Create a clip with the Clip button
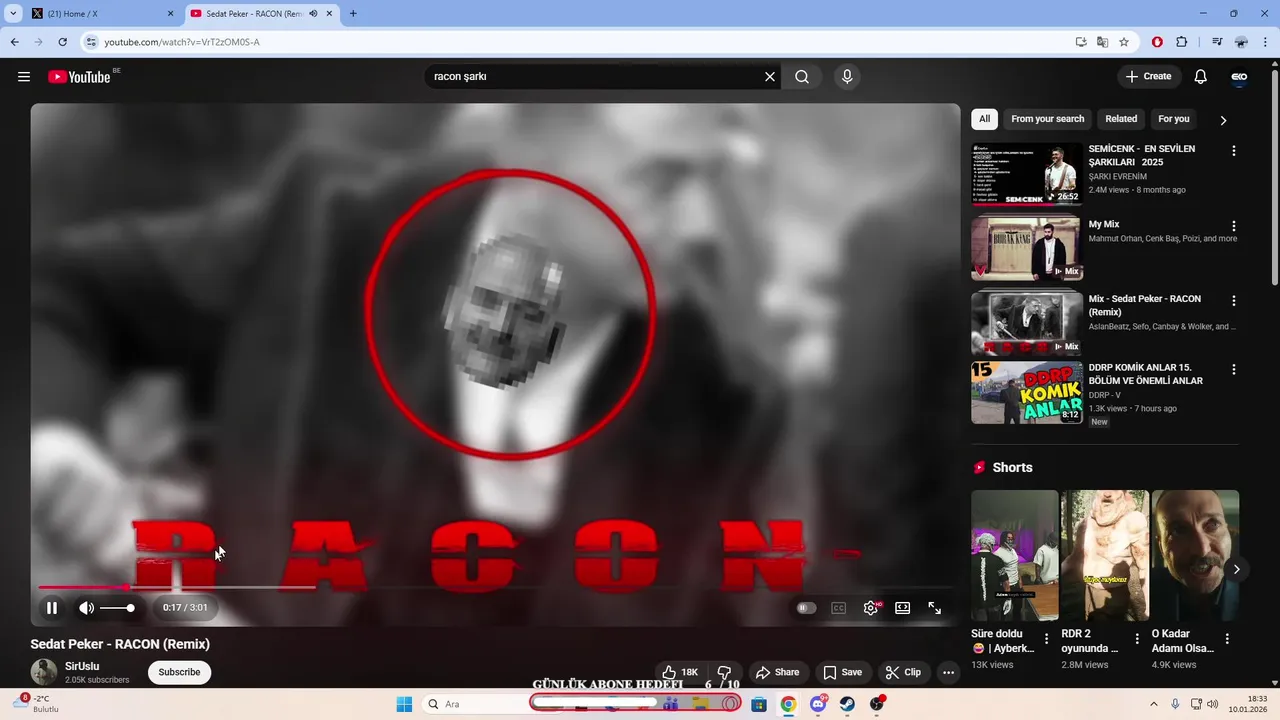1280x720 pixels. click(x=903, y=672)
